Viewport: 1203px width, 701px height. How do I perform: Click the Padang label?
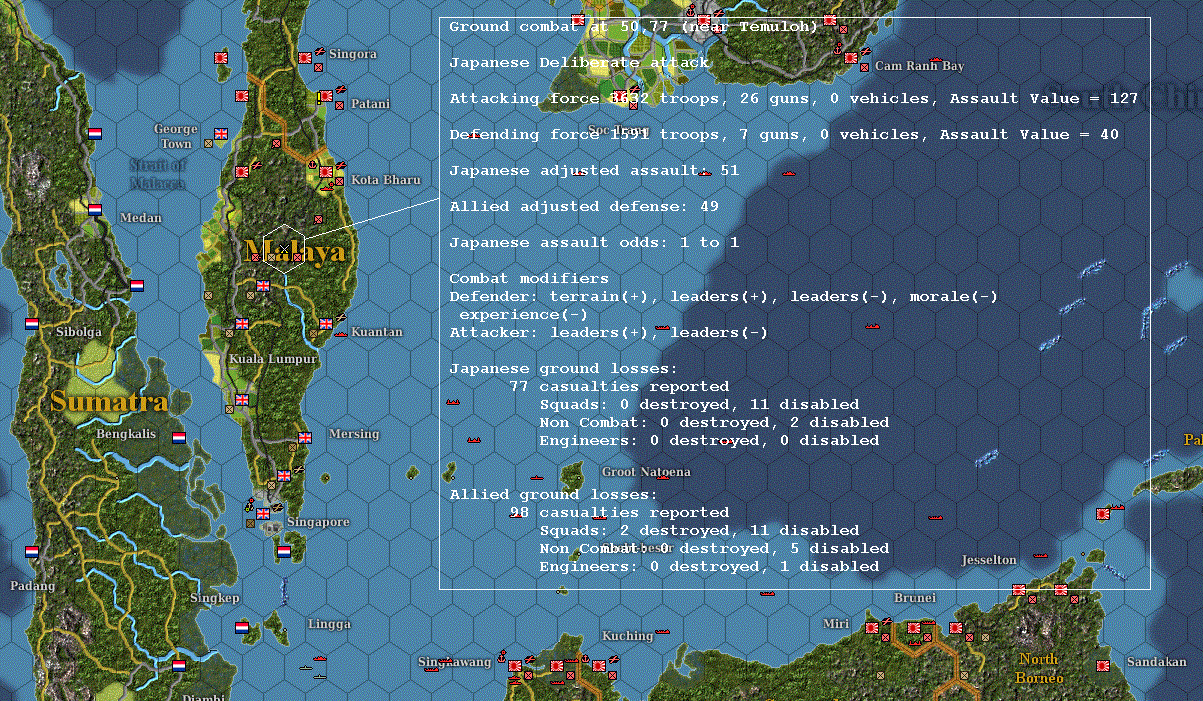tap(33, 586)
